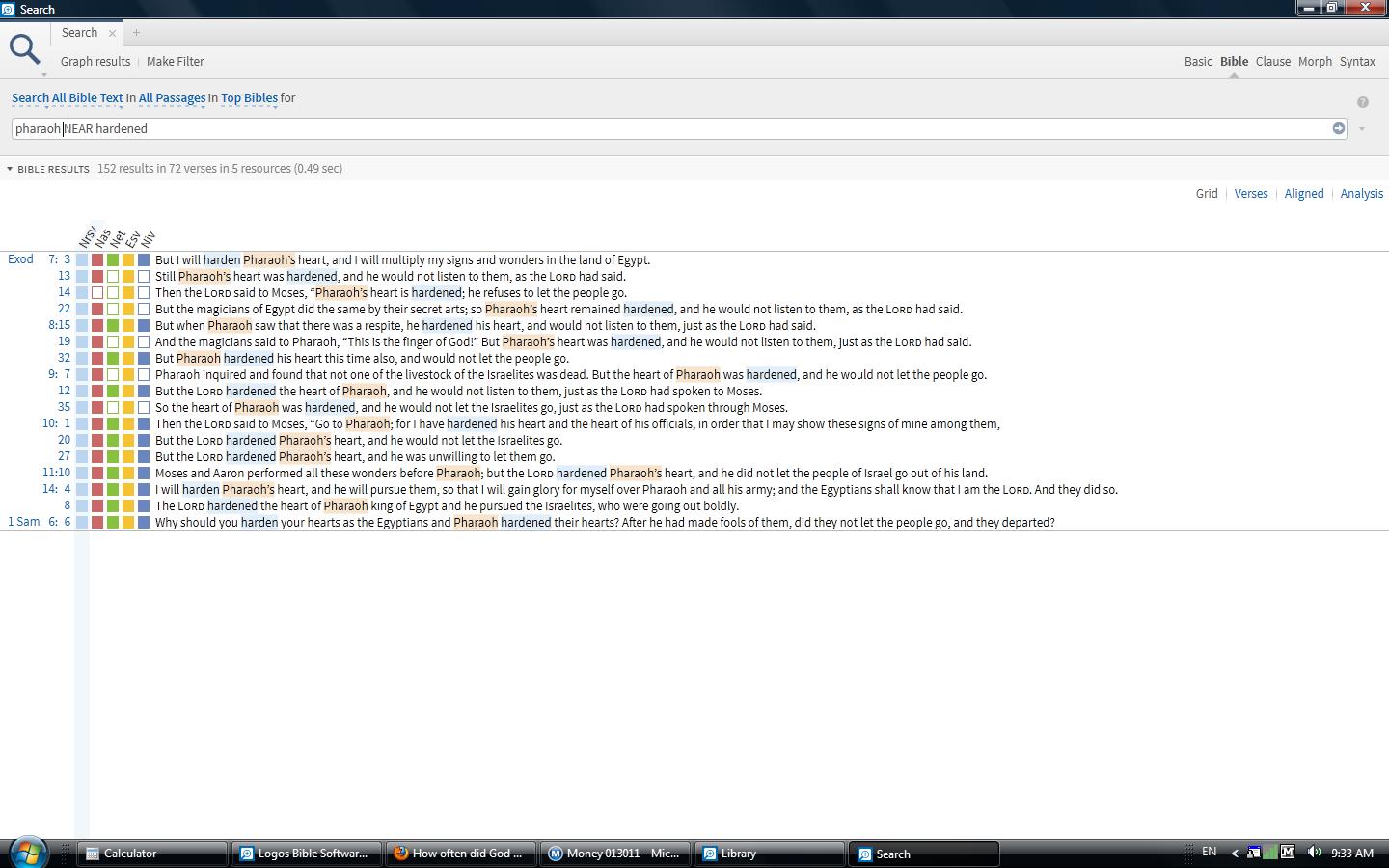Switch to Logos Bible Software taskbar window
The width and height of the screenshot is (1389, 868).
pos(306,854)
